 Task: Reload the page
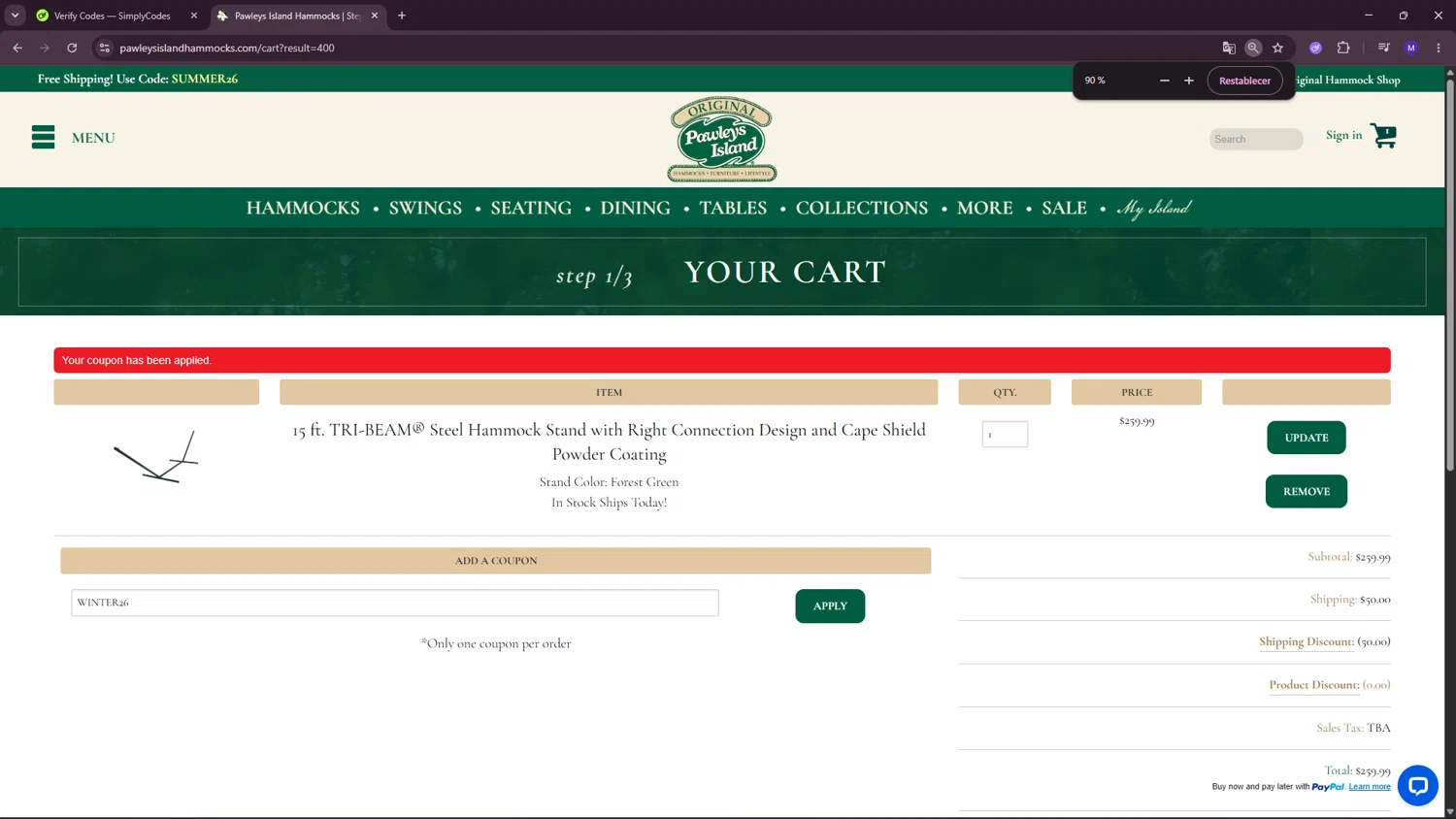point(72,48)
